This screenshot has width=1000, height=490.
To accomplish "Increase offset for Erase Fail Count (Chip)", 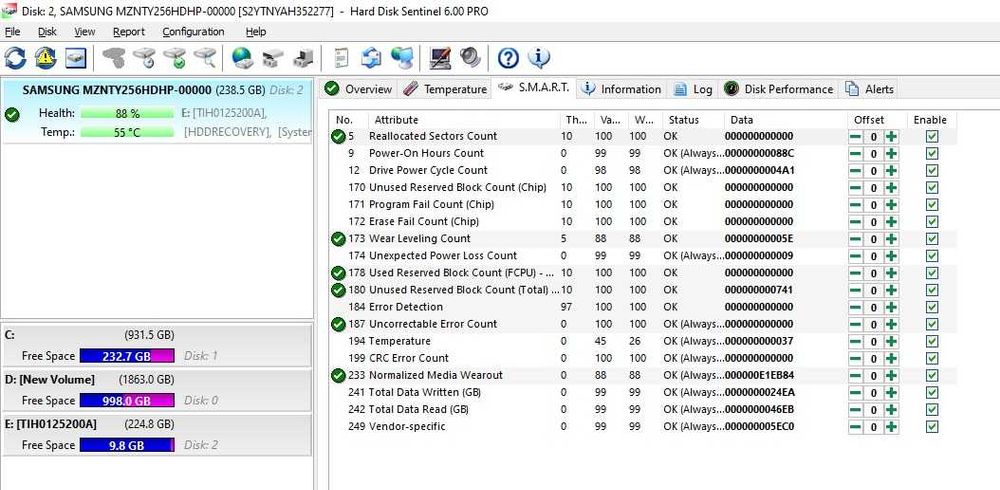I will point(892,221).
